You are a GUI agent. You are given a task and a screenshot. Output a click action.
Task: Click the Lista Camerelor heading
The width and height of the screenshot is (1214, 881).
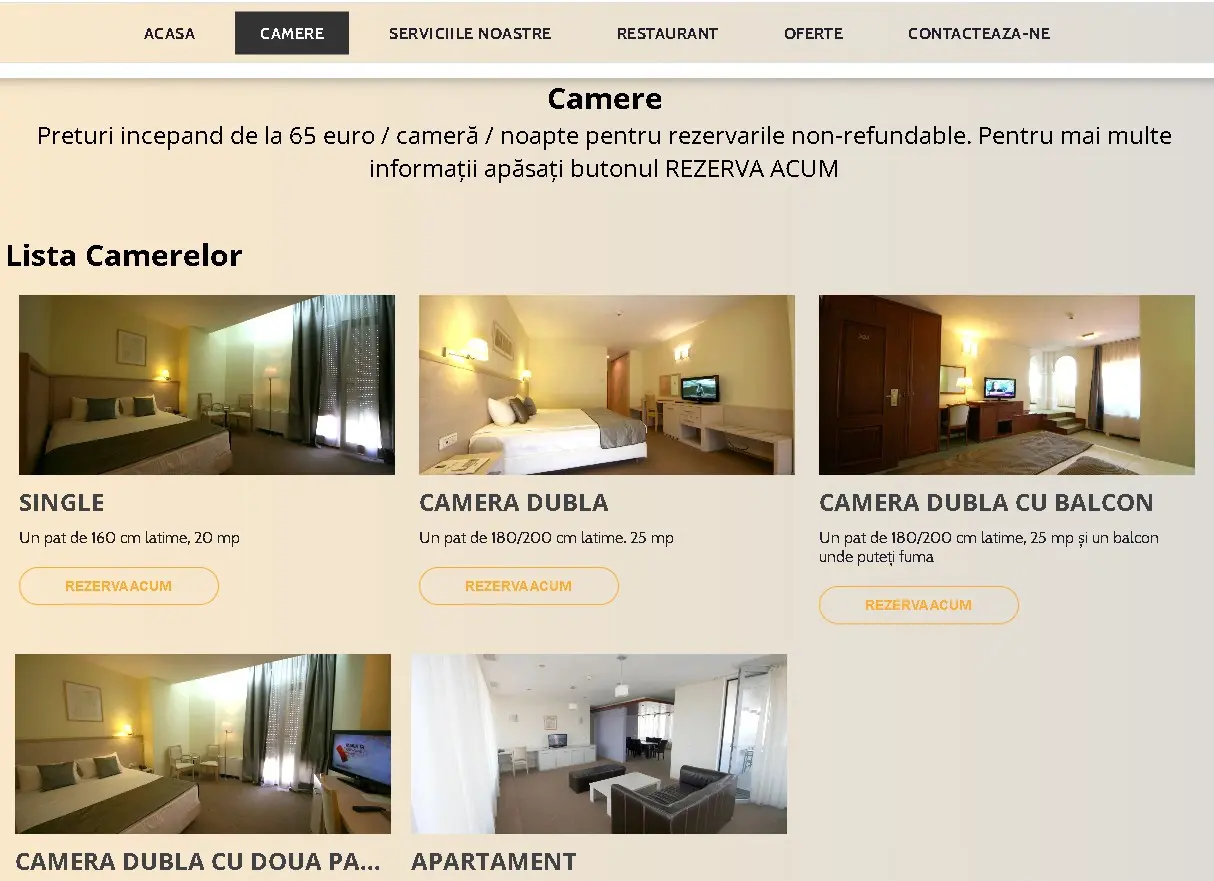124,256
